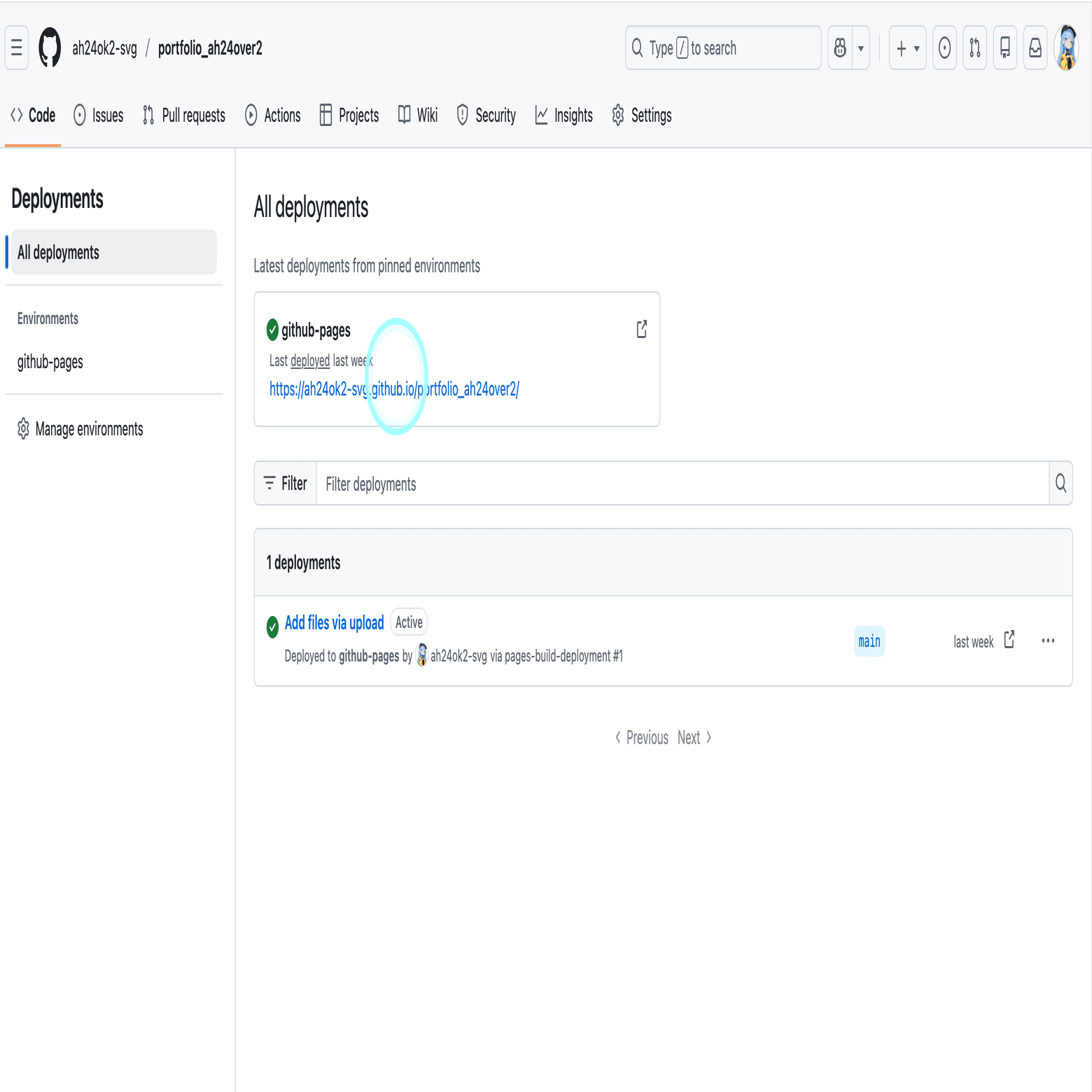Open deployment site via last week external icon
The height and width of the screenshot is (1092, 1092).
pyautogui.click(x=1009, y=640)
